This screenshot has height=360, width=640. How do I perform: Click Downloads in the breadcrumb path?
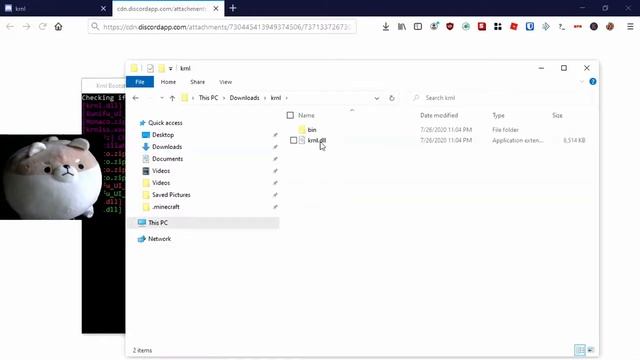point(244,98)
